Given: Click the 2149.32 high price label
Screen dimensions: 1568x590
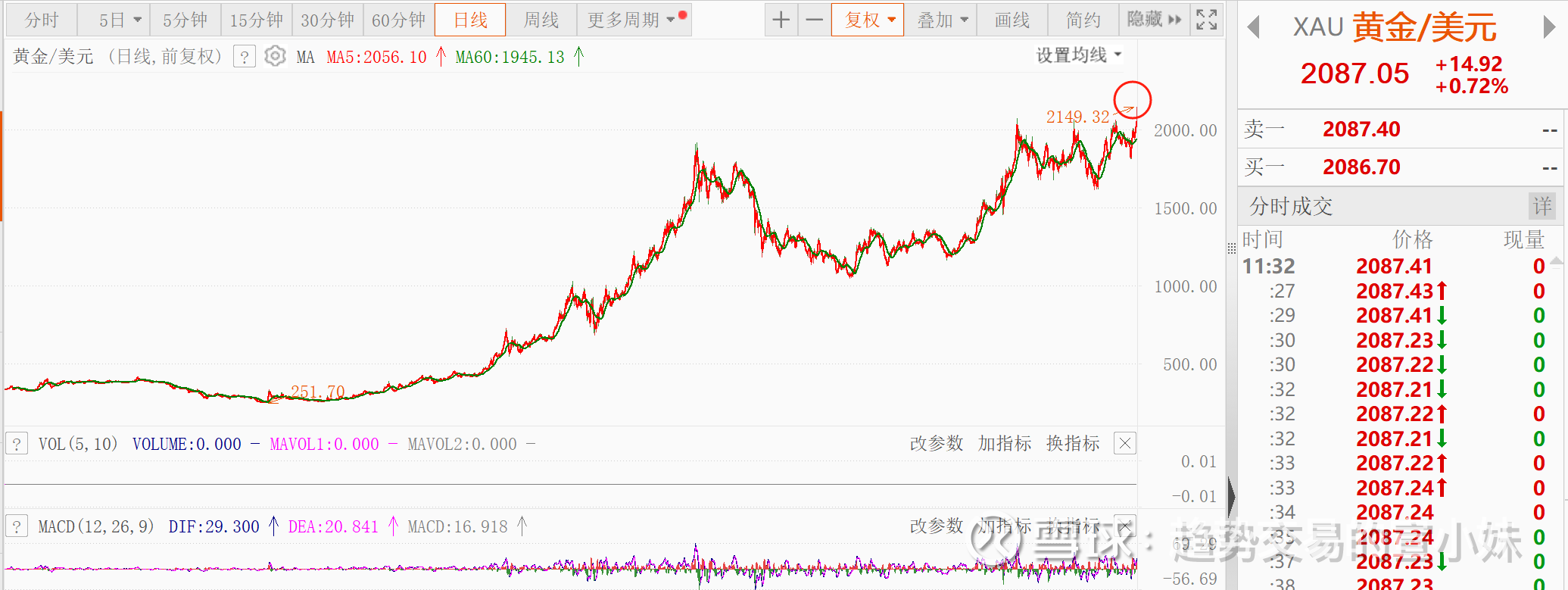Looking at the screenshot, I should click(x=1077, y=117).
